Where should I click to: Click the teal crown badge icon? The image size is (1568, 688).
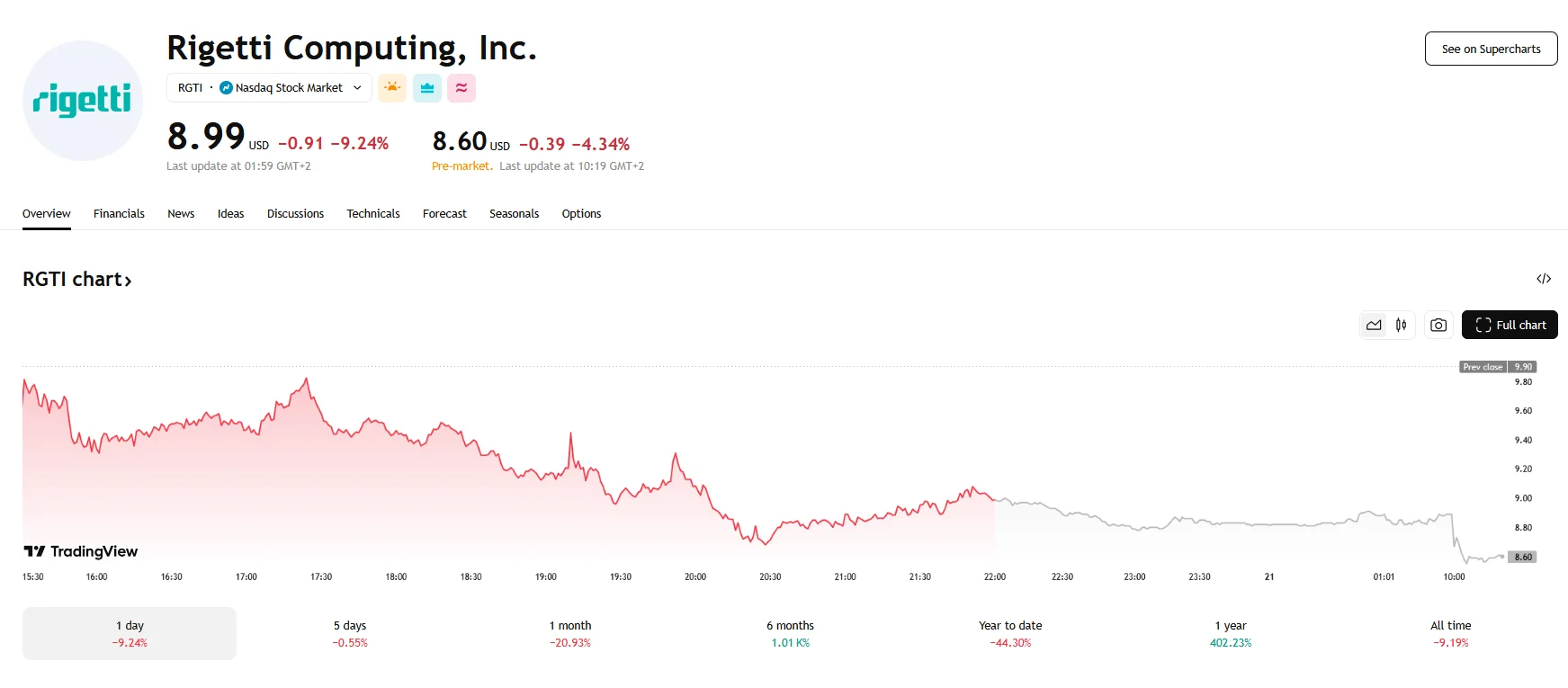(426, 87)
